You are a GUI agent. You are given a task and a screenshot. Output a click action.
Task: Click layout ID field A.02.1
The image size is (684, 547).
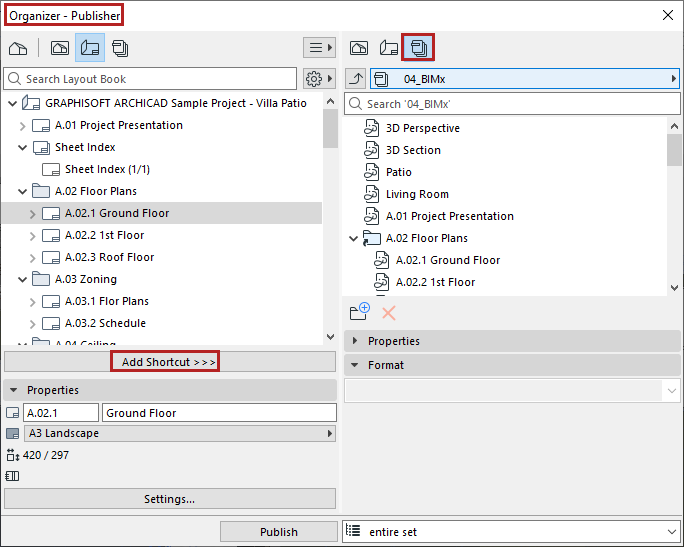(61, 413)
